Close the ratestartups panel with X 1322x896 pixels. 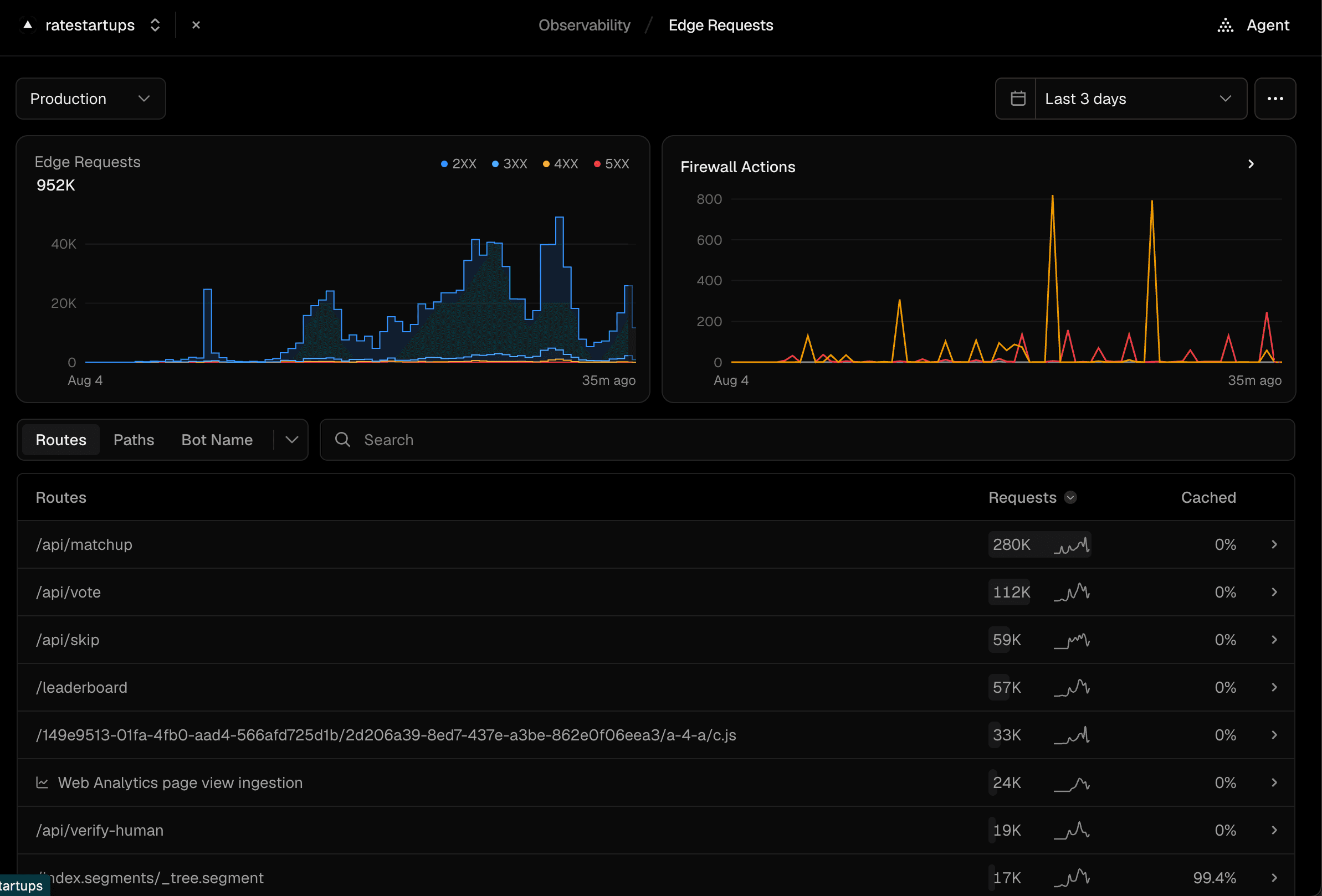[x=196, y=25]
